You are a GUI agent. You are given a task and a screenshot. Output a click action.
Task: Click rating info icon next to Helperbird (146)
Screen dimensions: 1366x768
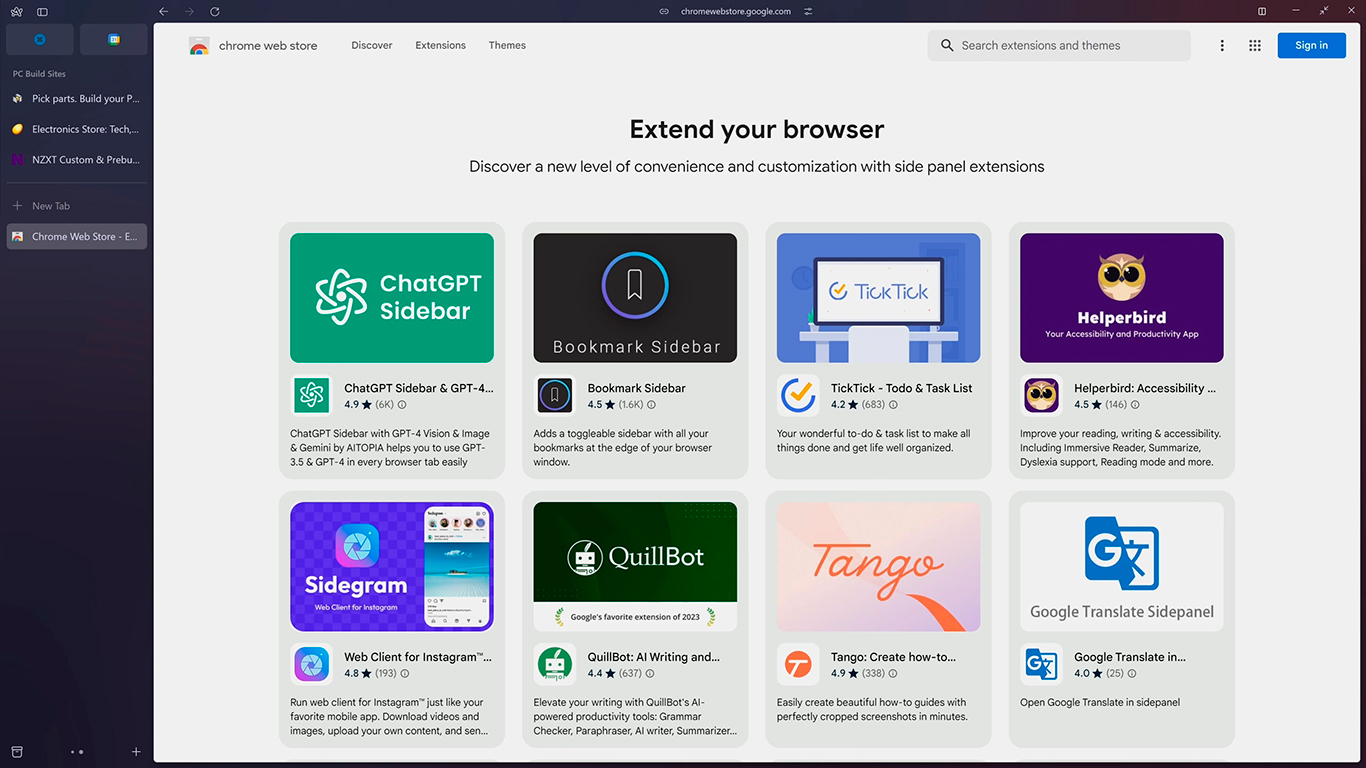[1135, 405]
